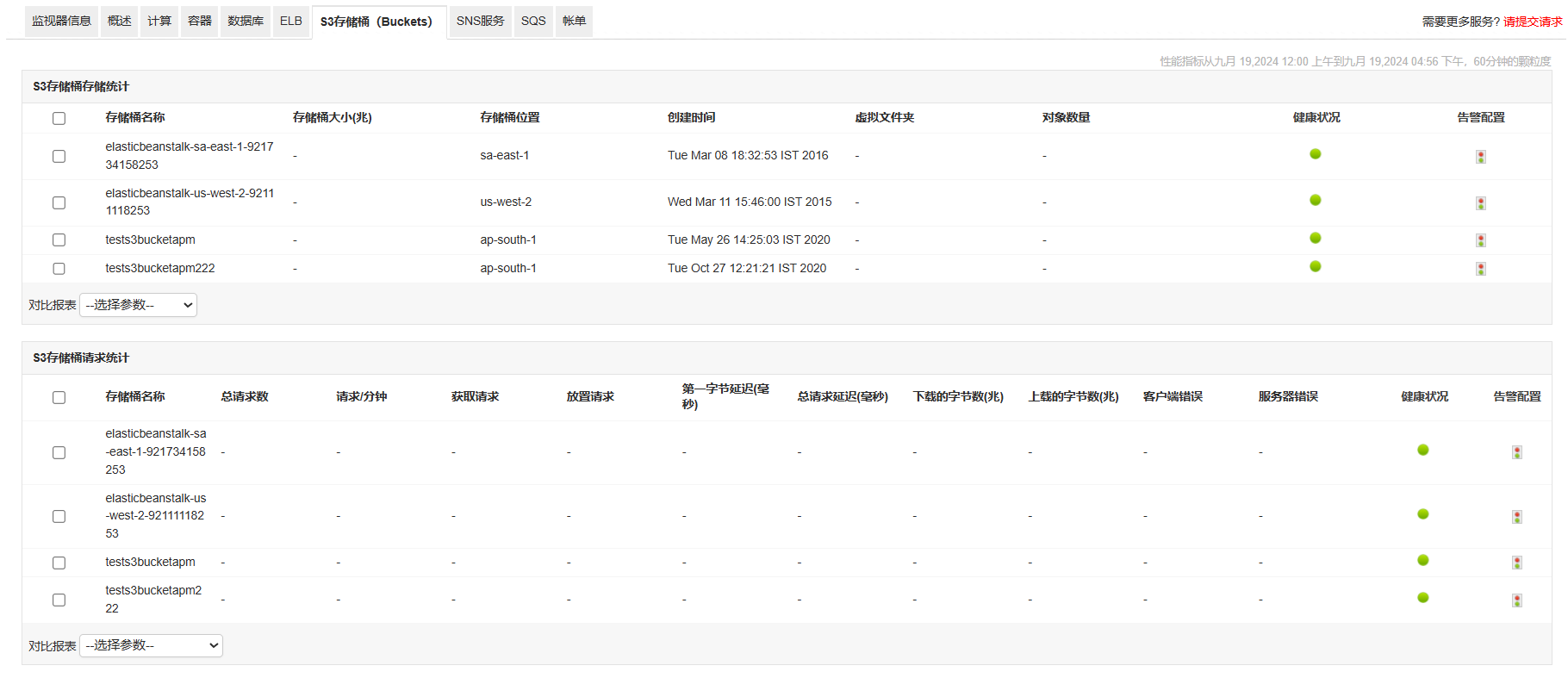Switch to ELB tab
The image size is (1568, 678).
click(x=291, y=21)
